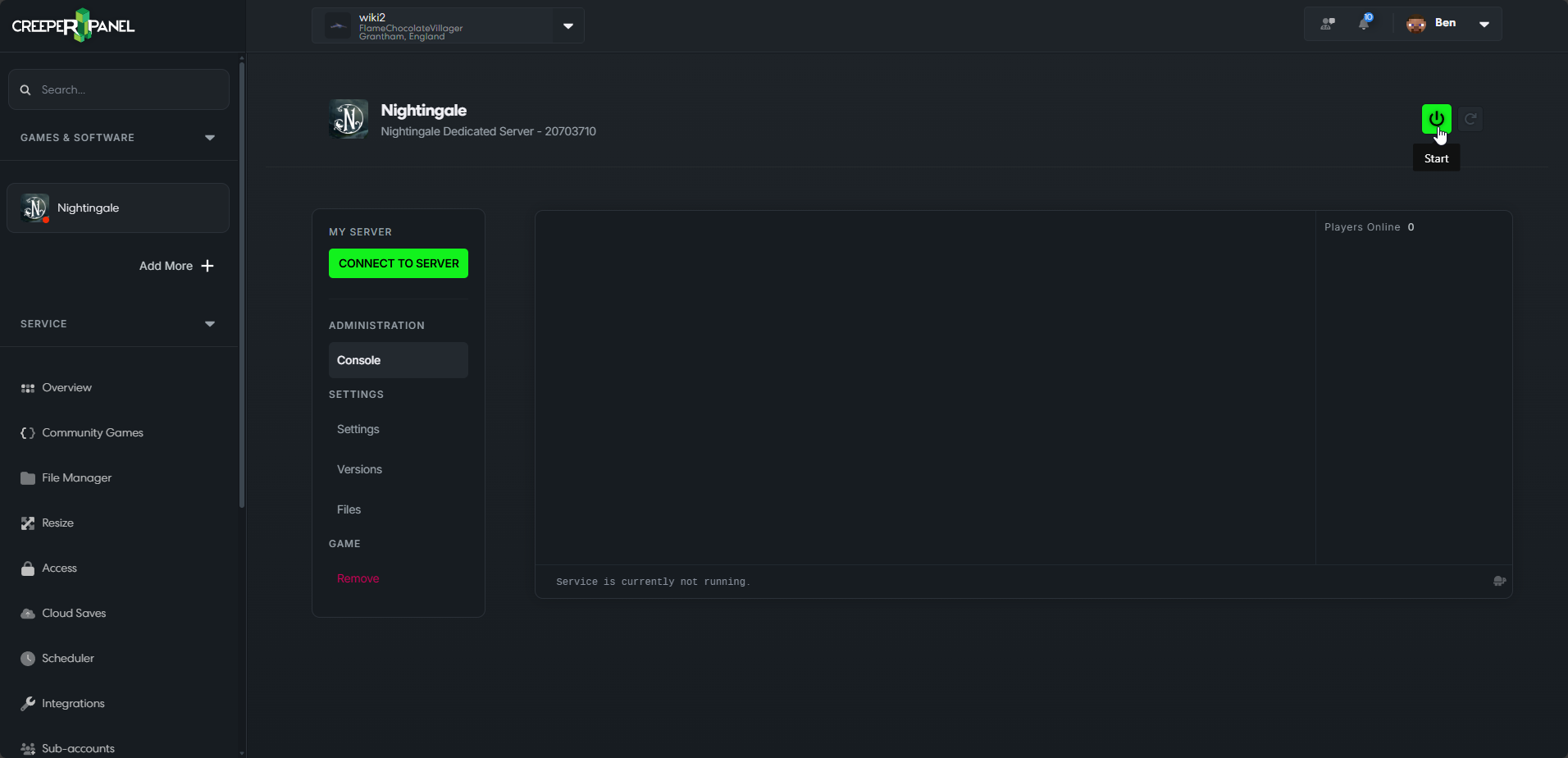Viewport: 1568px width, 758px height.
Task: Click the green Start power button
Action: (1436, 119)
